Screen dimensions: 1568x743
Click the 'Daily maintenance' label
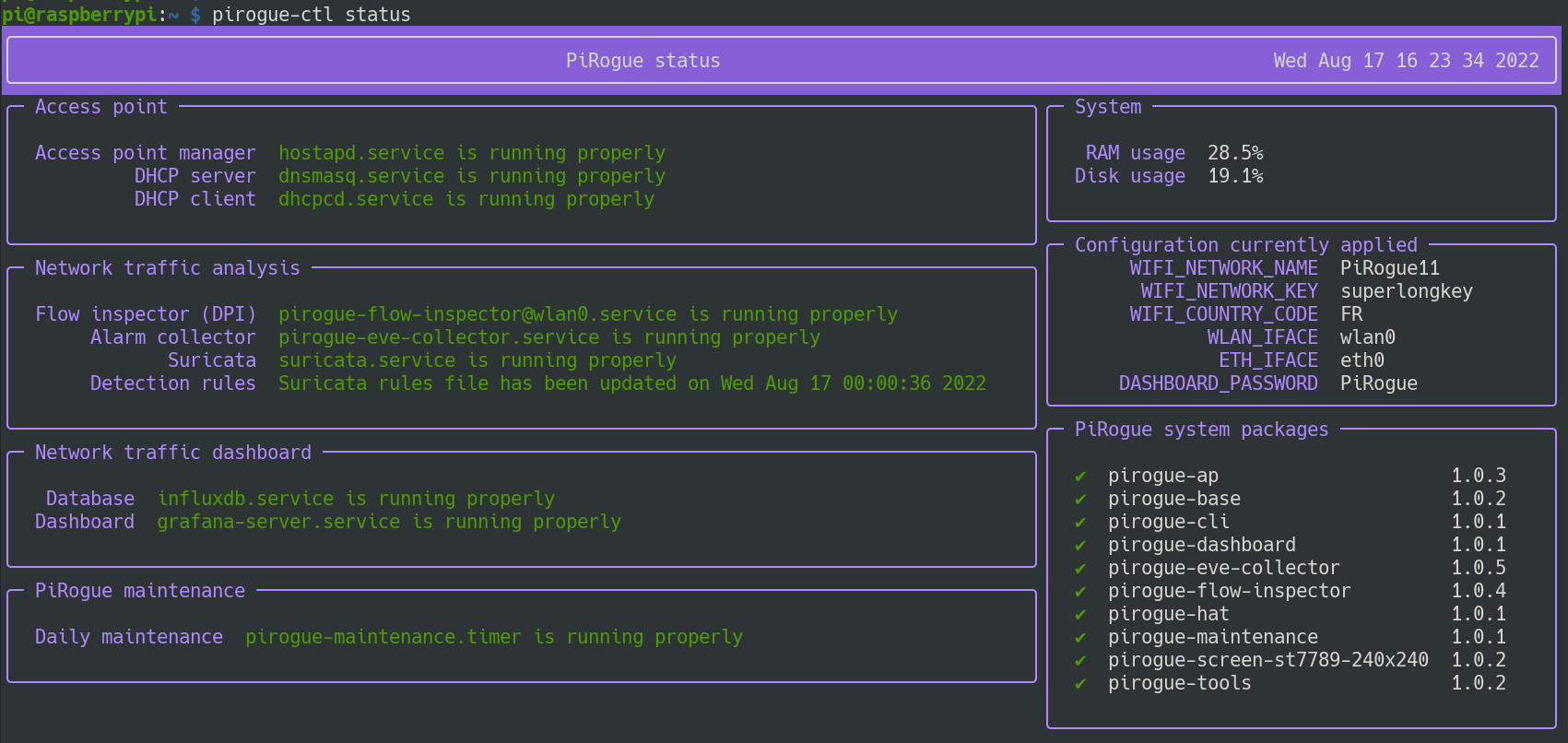pyautogui.click(x=129, y=637)
